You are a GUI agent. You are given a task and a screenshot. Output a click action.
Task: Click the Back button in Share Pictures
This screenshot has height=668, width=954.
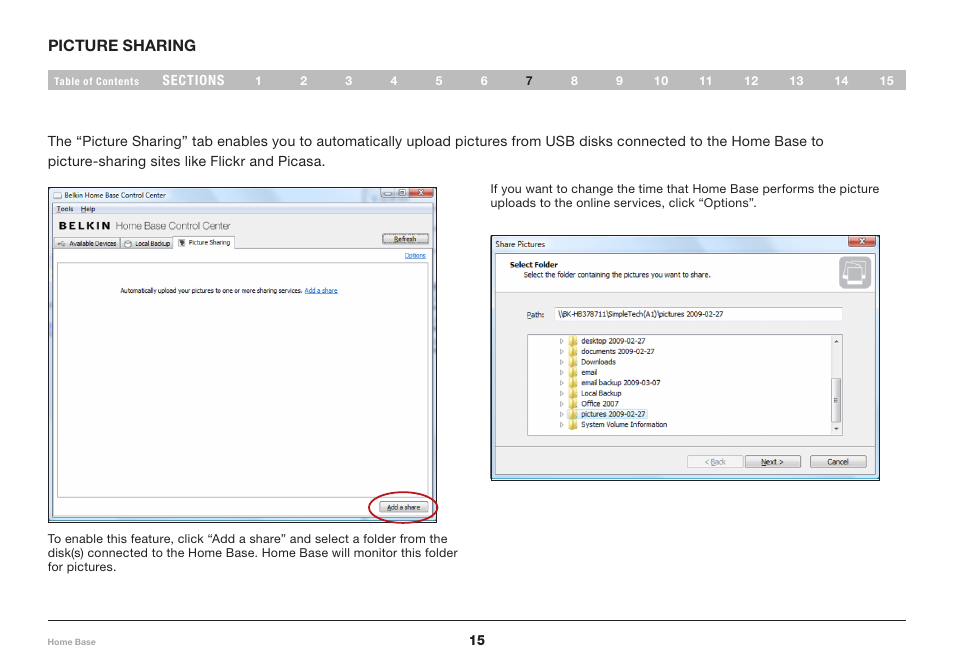pos(715,462)
